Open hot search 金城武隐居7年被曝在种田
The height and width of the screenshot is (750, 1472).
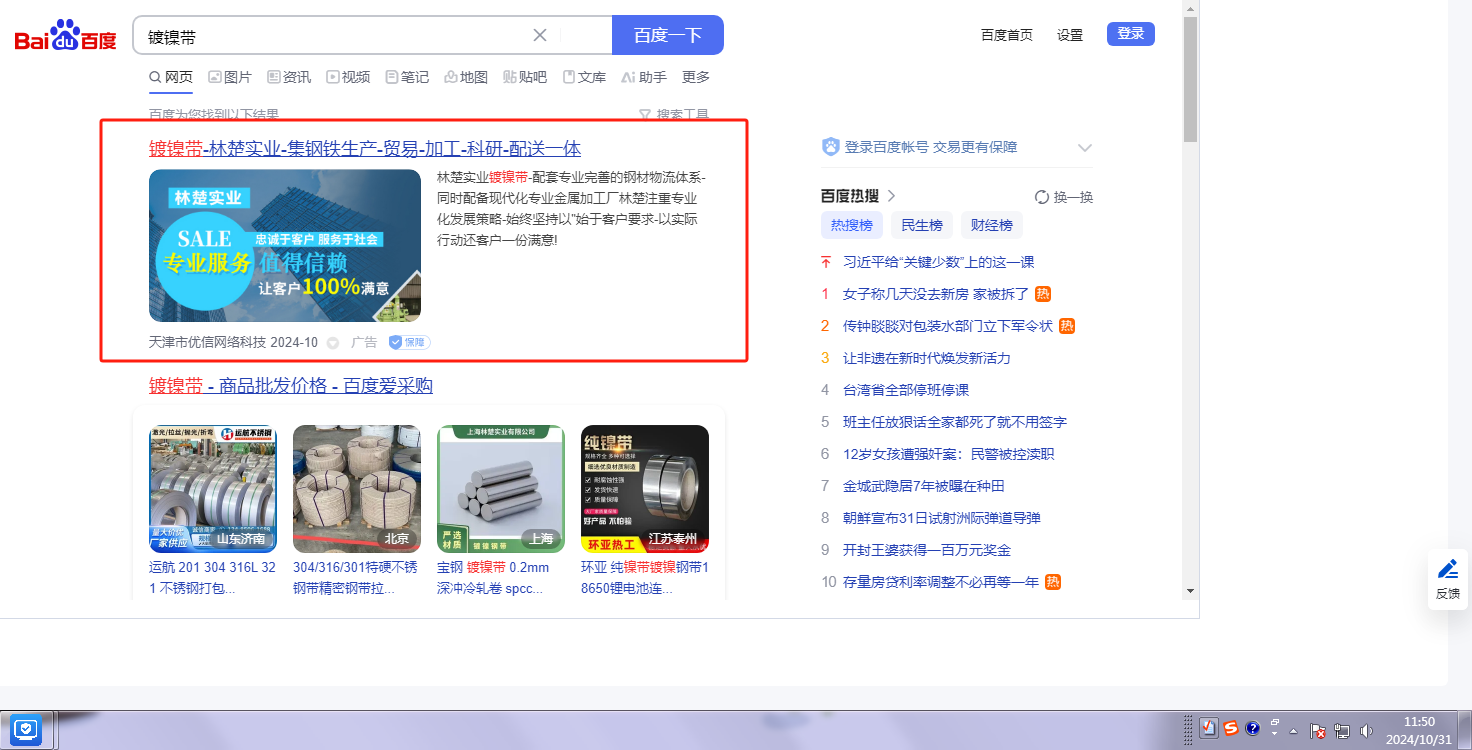(924, 486)
